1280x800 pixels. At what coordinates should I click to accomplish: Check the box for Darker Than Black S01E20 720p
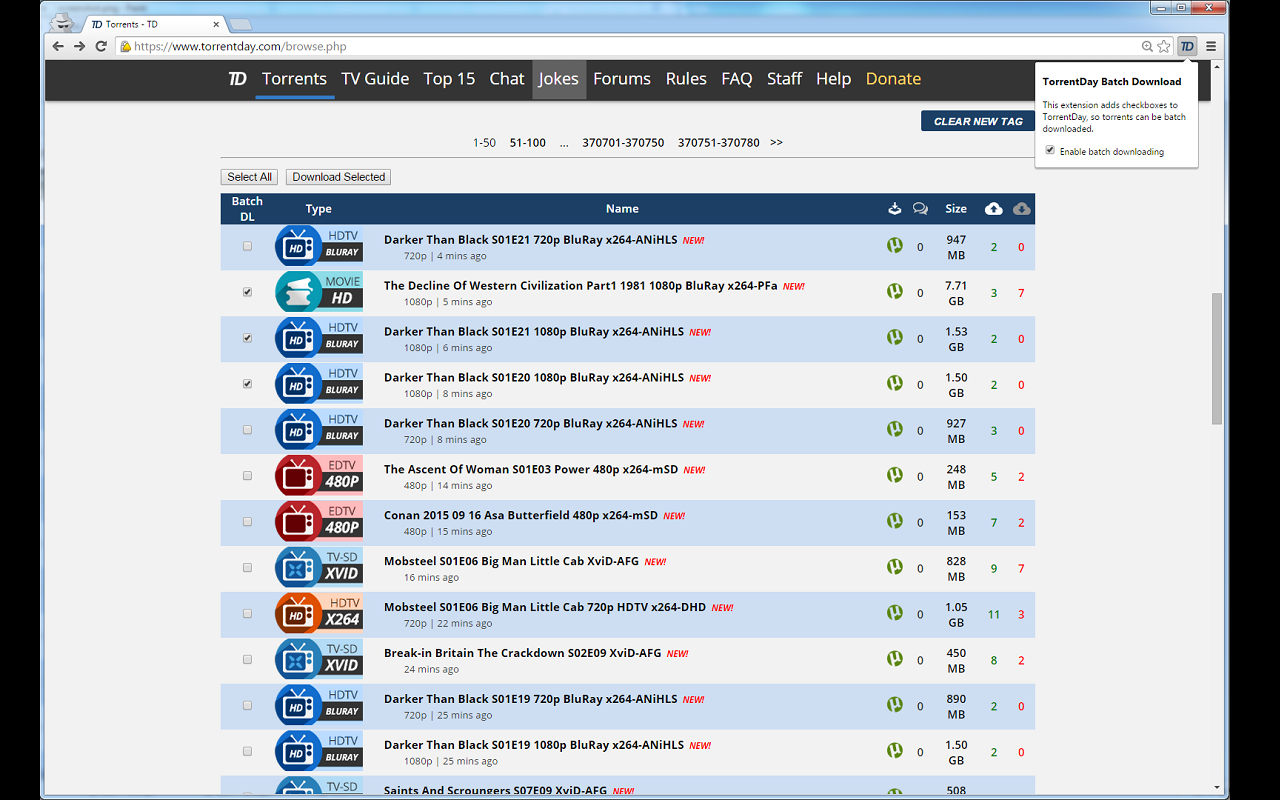tap(247, 430)
